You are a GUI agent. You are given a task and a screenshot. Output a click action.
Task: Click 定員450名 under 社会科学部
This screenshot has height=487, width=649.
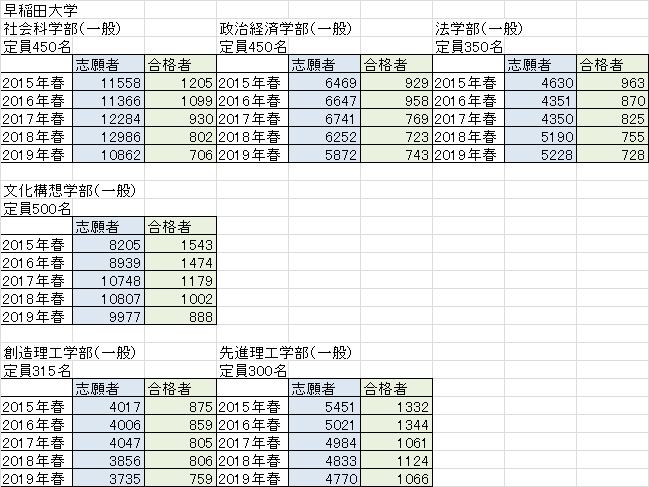[x=36, y=46]
